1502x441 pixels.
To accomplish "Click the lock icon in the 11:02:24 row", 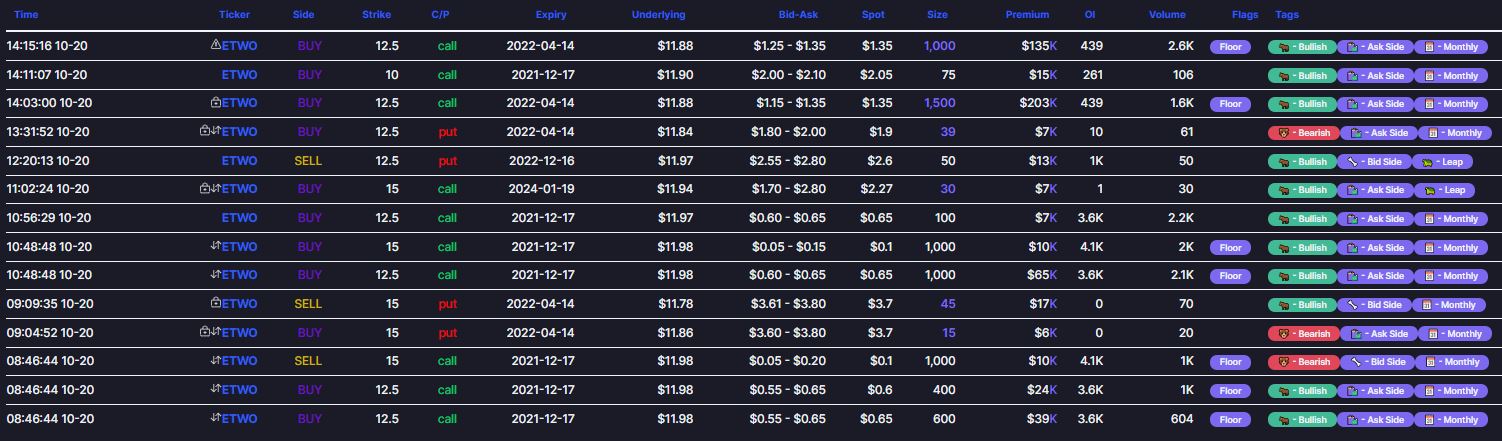I will pos(205,189).
